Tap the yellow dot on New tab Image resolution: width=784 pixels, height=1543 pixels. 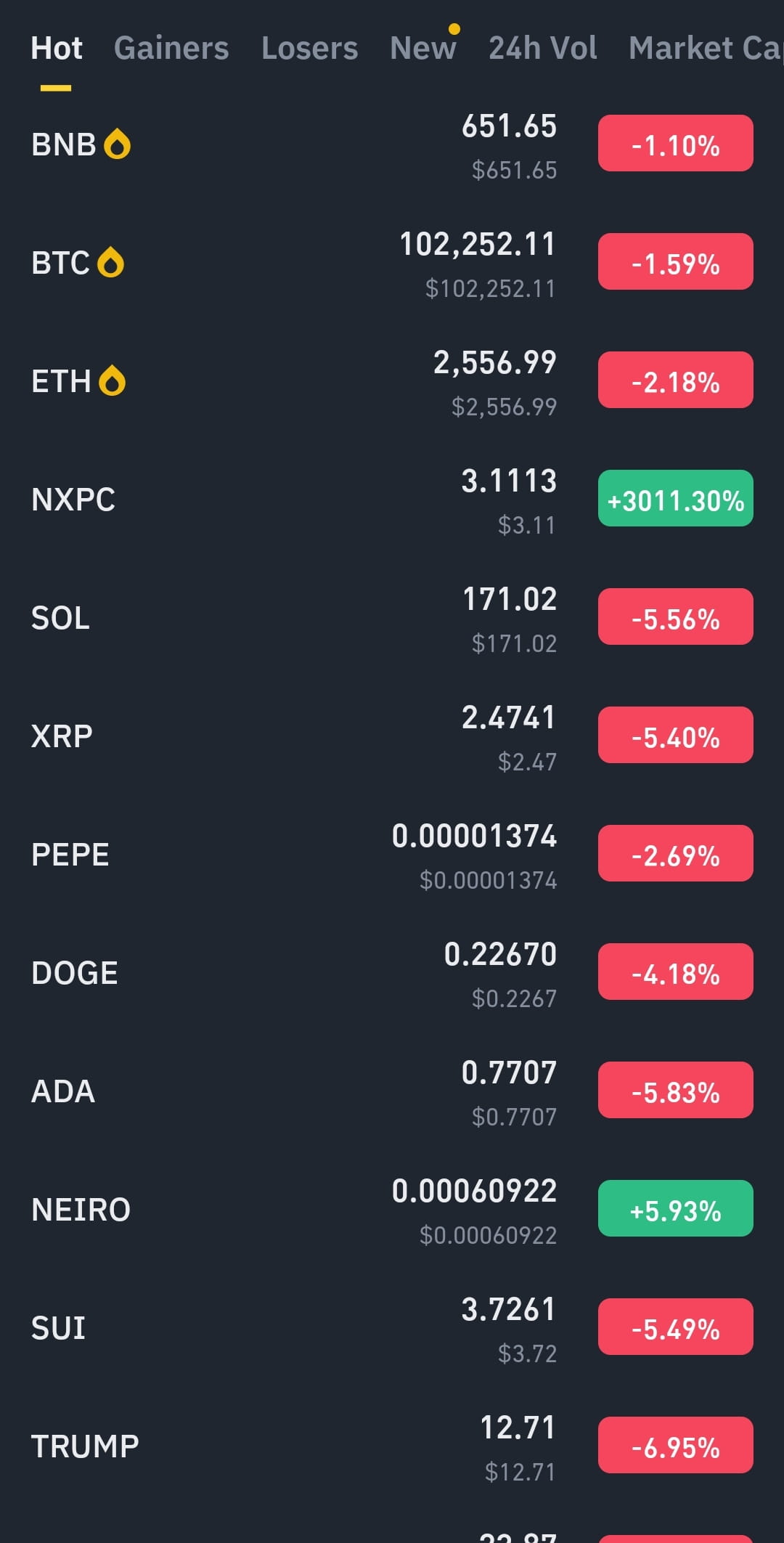click(454, 29)
